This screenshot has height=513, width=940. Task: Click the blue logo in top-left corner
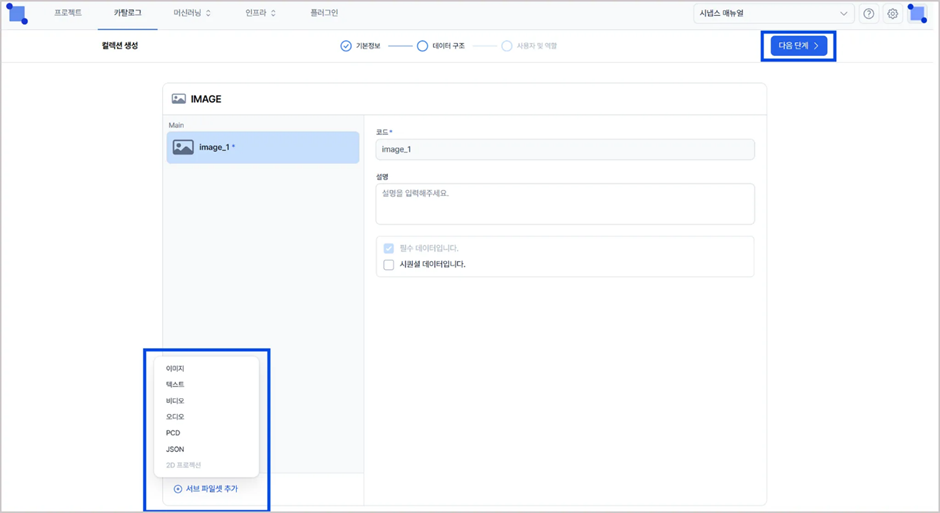coord(17,14)
